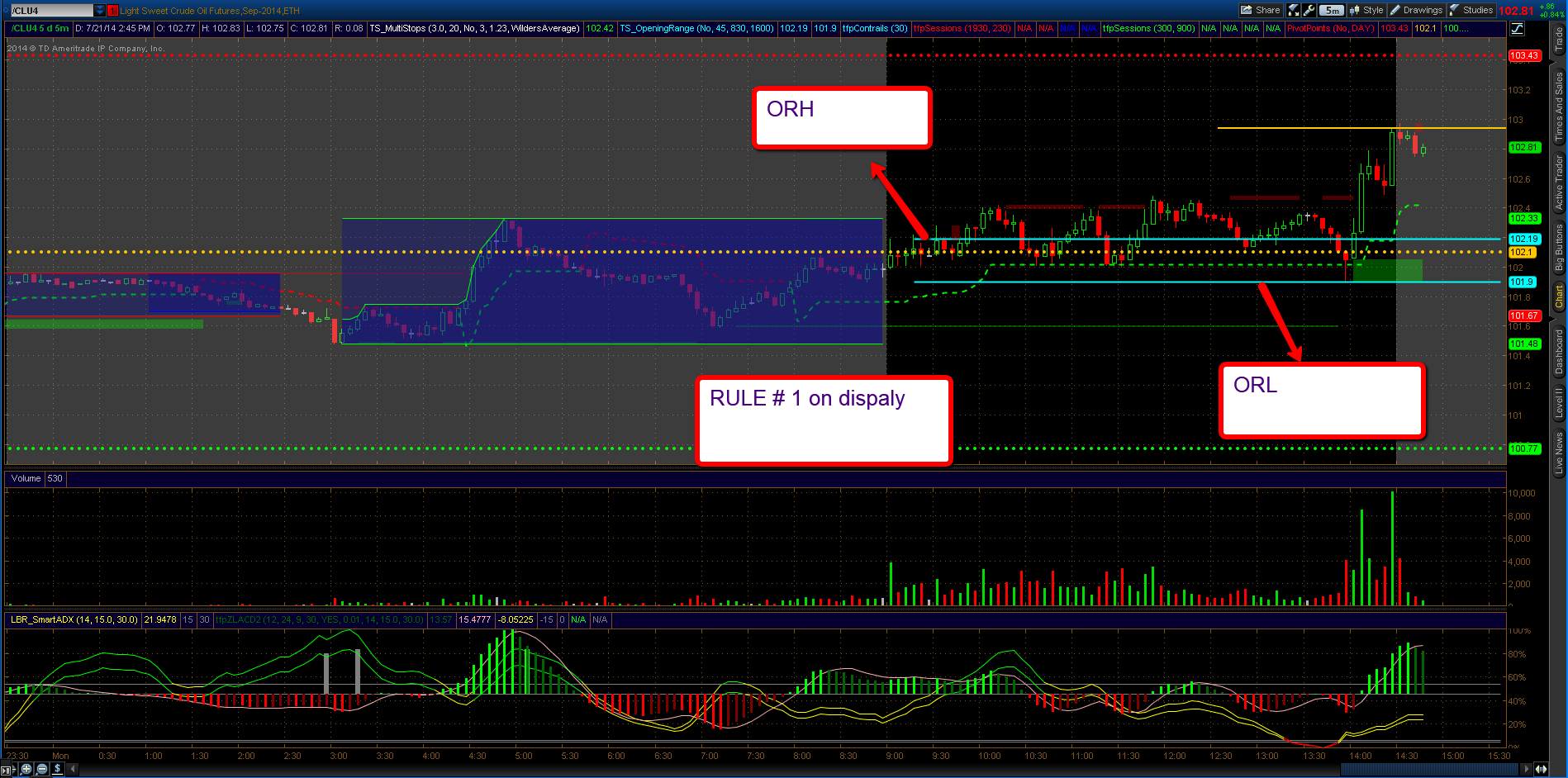Screen dimensions: 1568x778
Task: Click the /CLU4 symbol entry field
Action: coord(51,11)
